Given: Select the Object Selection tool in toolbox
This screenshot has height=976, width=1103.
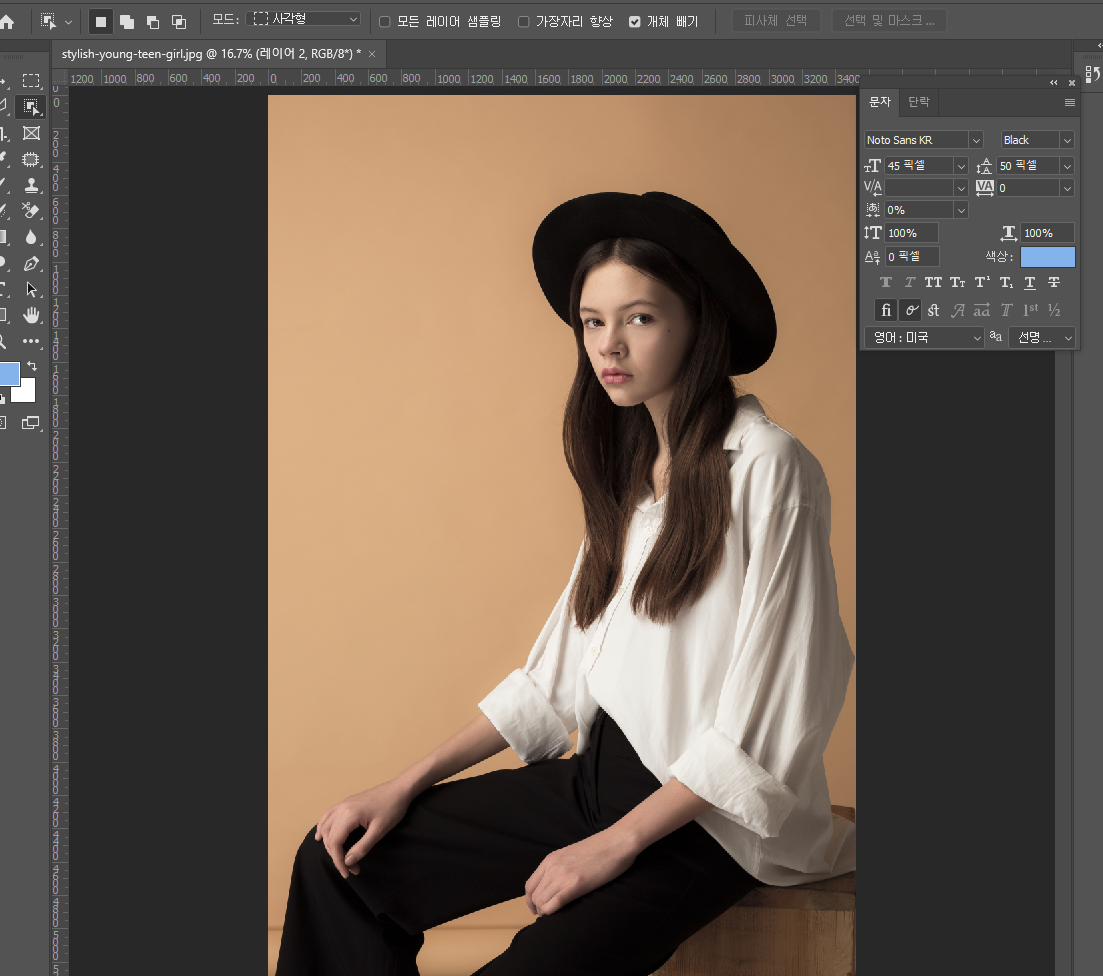Looking at the screenshot, I should point(31,106).
